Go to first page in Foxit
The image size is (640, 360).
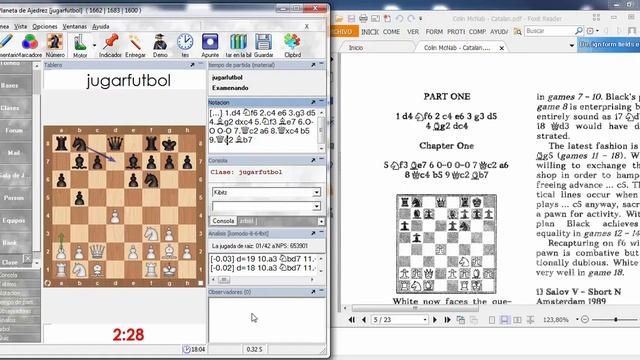tap(351, 320)
